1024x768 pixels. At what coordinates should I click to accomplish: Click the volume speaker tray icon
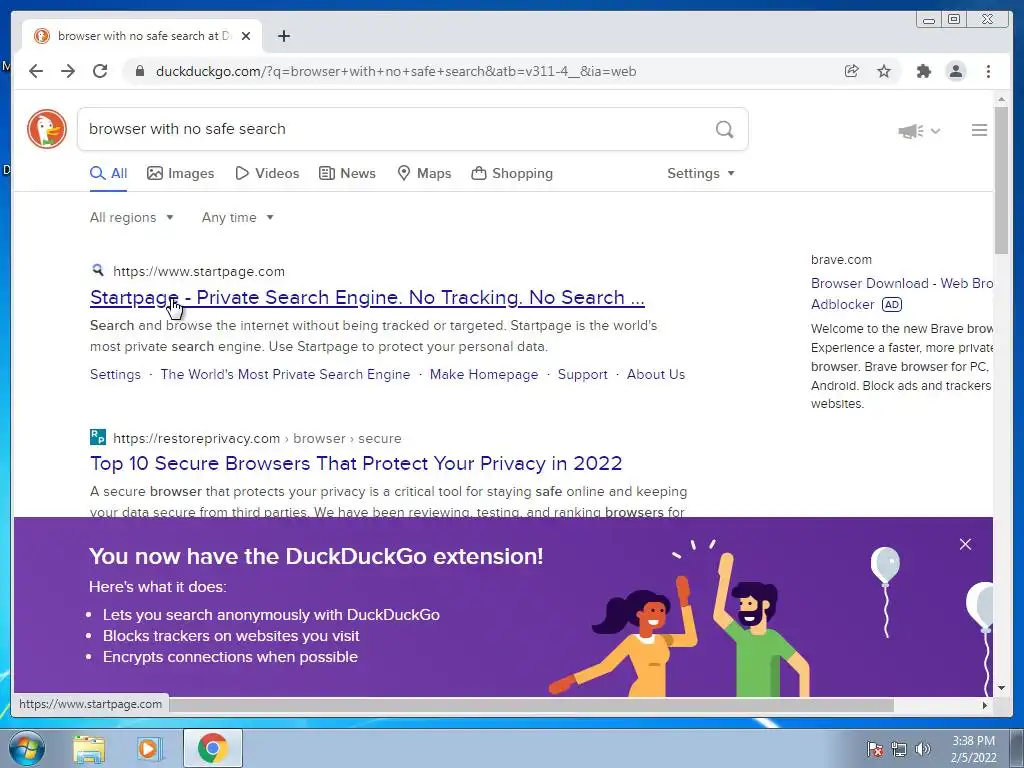click(923, 749)
